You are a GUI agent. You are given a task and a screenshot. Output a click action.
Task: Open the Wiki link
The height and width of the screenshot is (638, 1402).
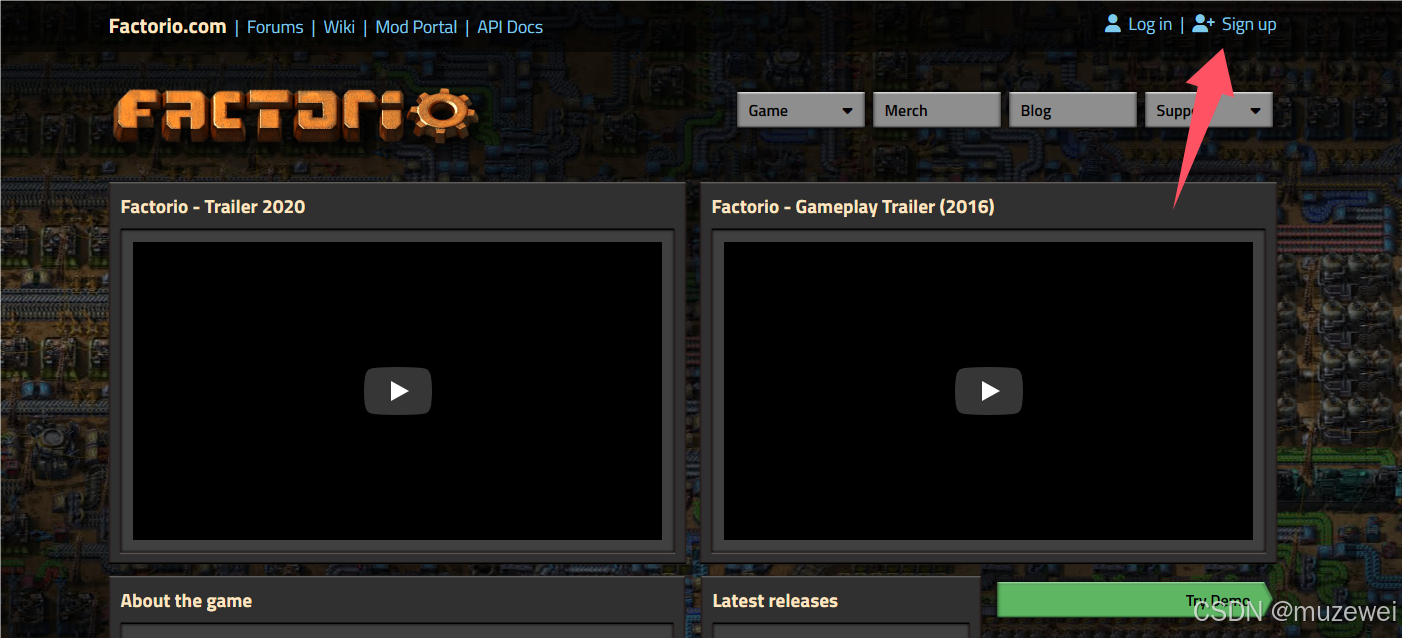coord(339,27)
